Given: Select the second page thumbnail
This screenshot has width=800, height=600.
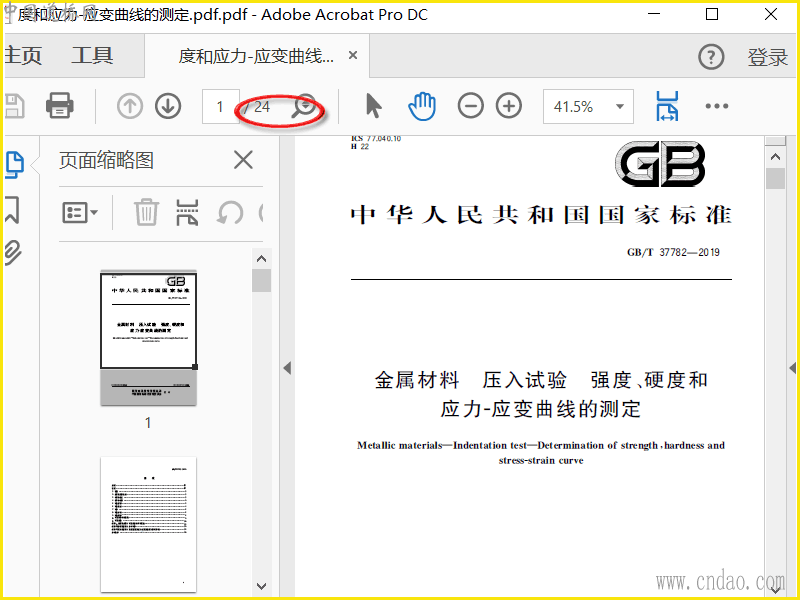Looking at the screenshot, I should coord(148,524).
